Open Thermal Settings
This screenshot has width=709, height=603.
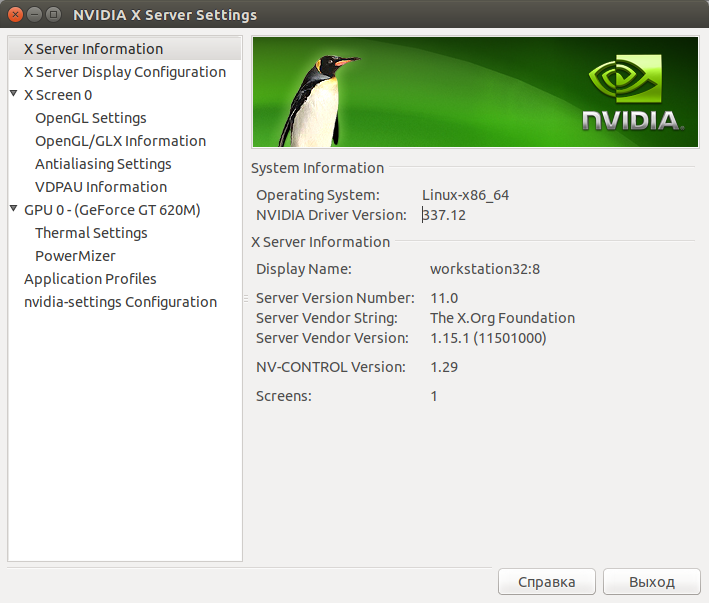click(91, 233)
